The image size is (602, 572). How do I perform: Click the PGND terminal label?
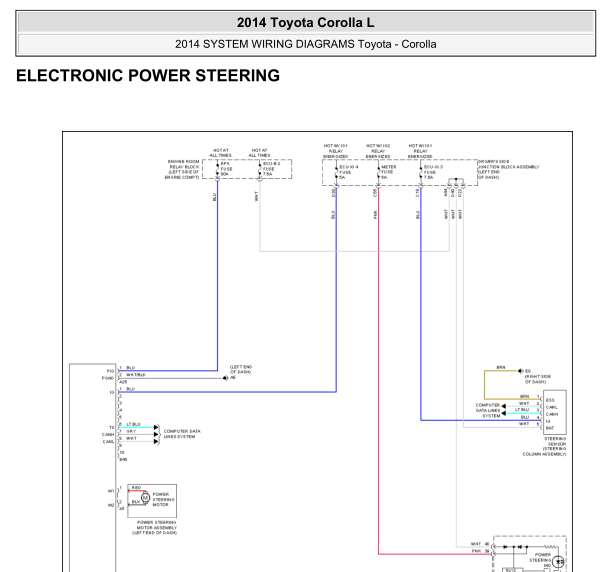(x=108, y=378)
